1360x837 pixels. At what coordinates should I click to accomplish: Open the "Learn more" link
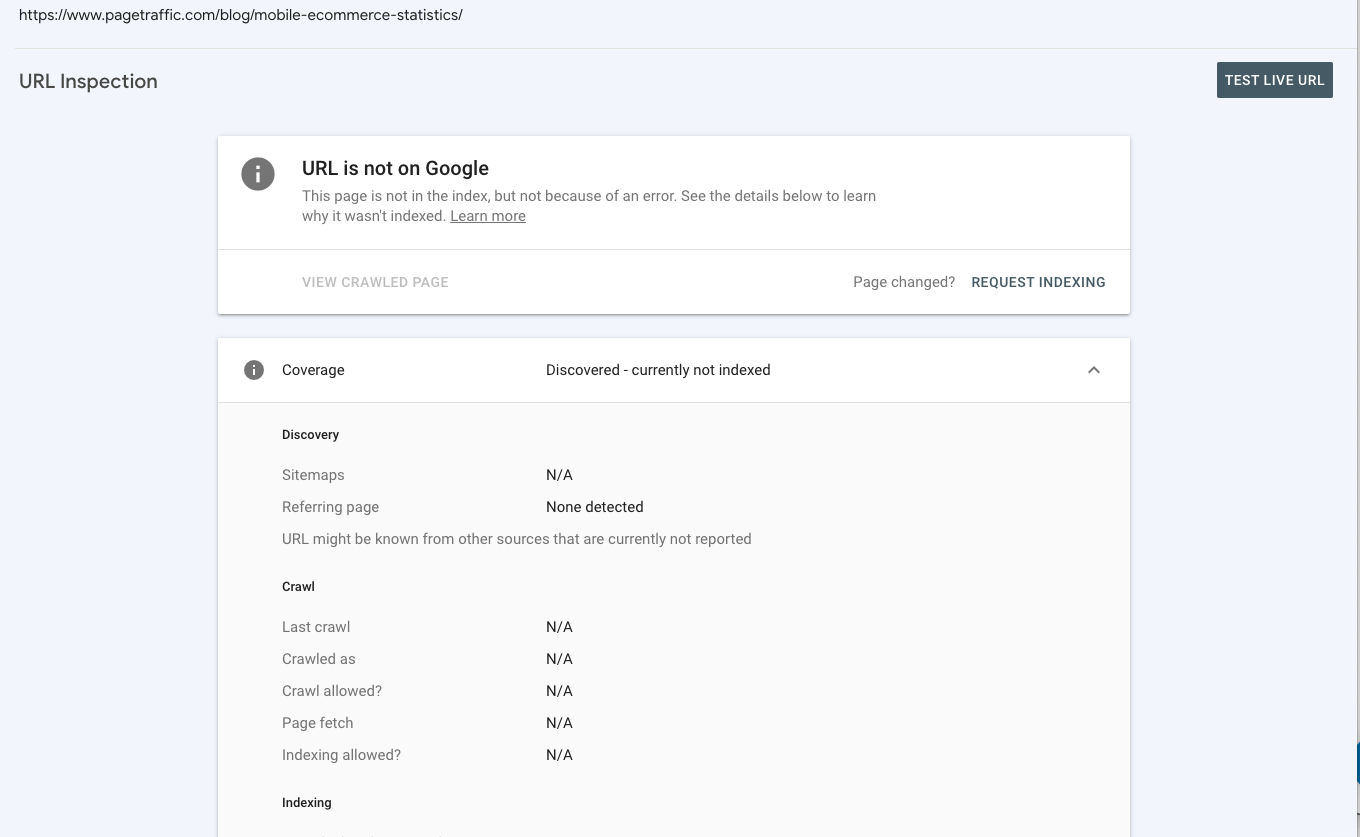487,216
